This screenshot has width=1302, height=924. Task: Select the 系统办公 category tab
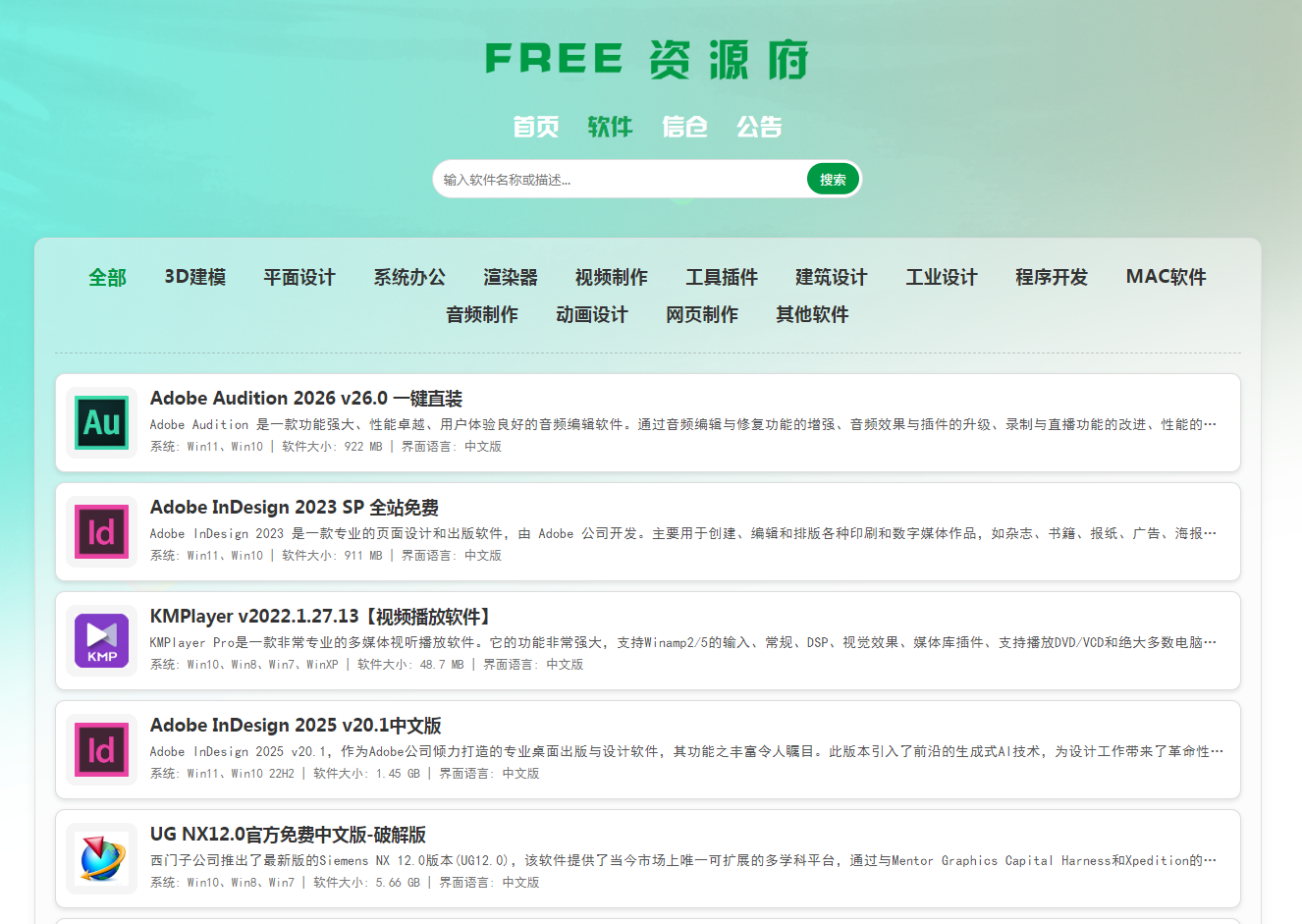pos(409,277)
